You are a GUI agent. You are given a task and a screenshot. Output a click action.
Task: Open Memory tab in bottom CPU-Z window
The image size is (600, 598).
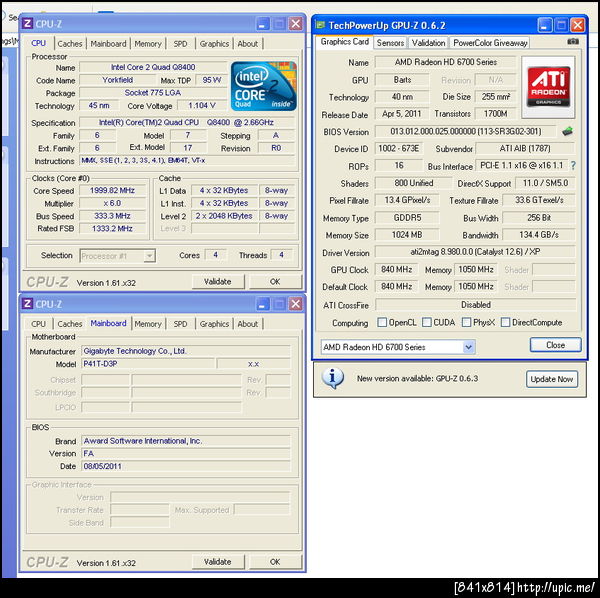[x=148, y=324]
